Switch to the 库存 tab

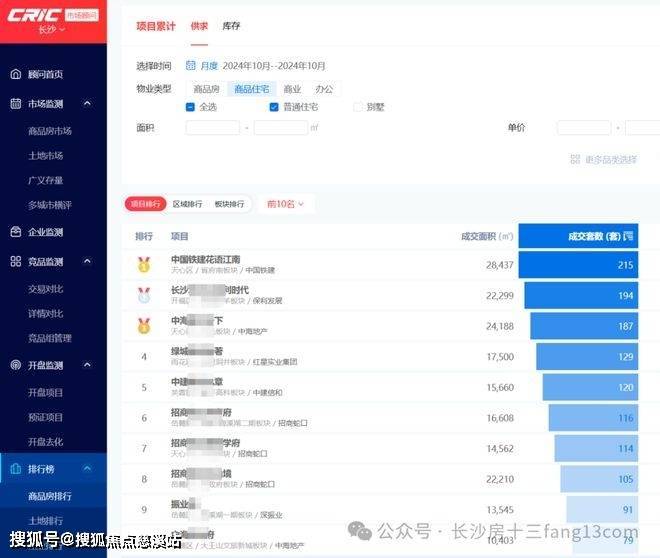click(231, 25)
